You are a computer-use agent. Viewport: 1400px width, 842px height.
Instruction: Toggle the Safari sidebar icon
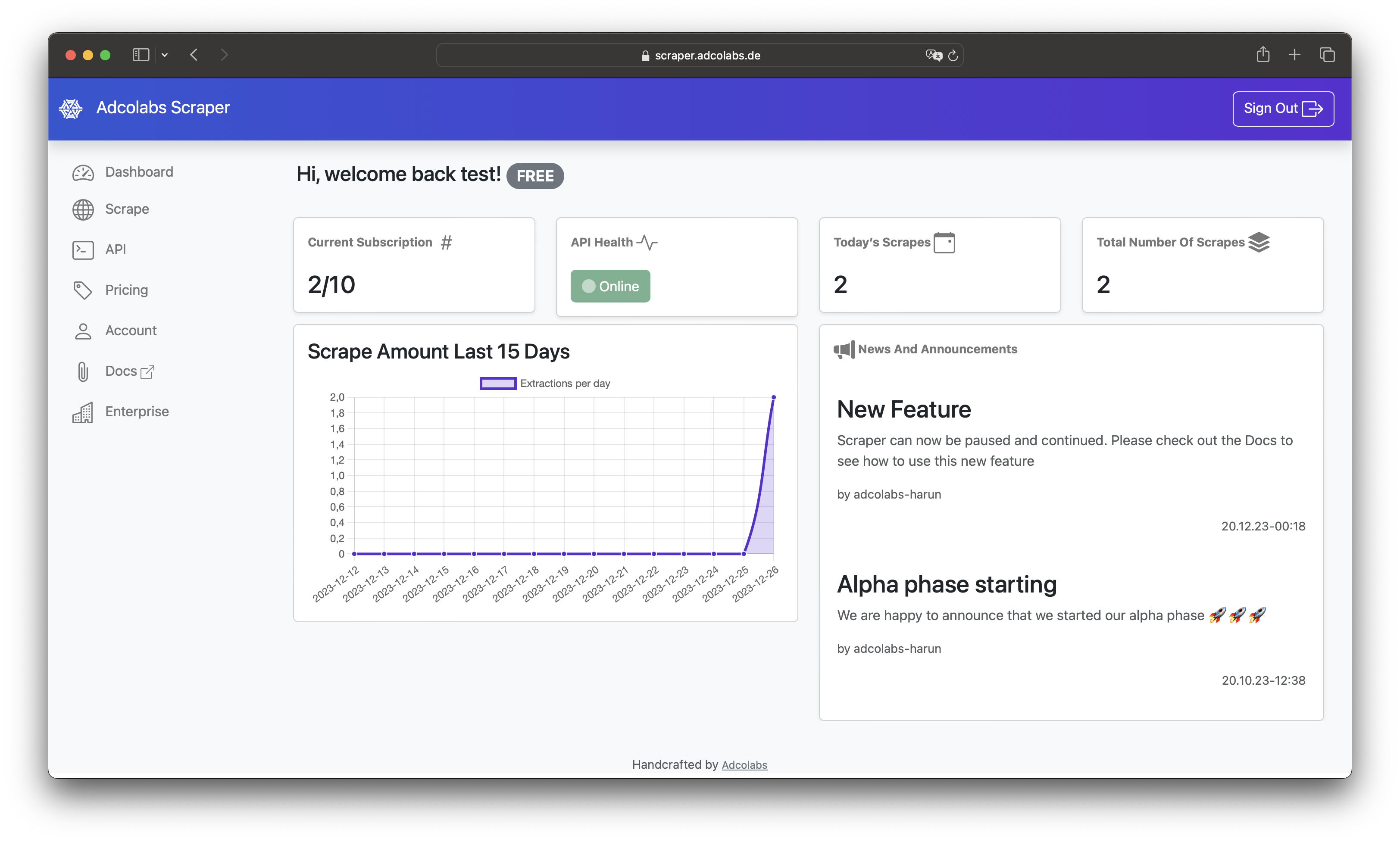tap(141, 55)
